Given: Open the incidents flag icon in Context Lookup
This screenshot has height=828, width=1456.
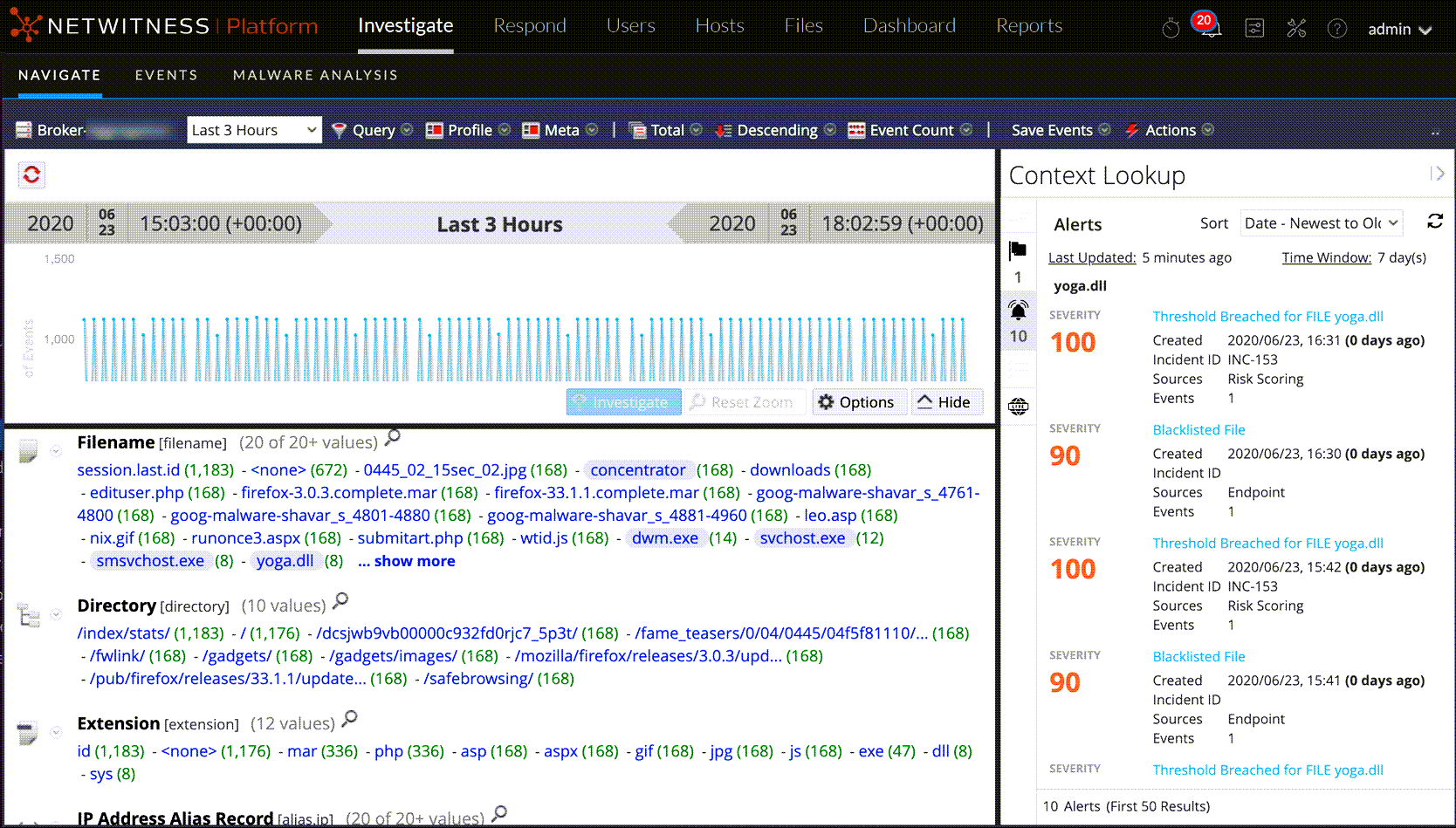Looking at the screenshot, I should [1018, 251].
